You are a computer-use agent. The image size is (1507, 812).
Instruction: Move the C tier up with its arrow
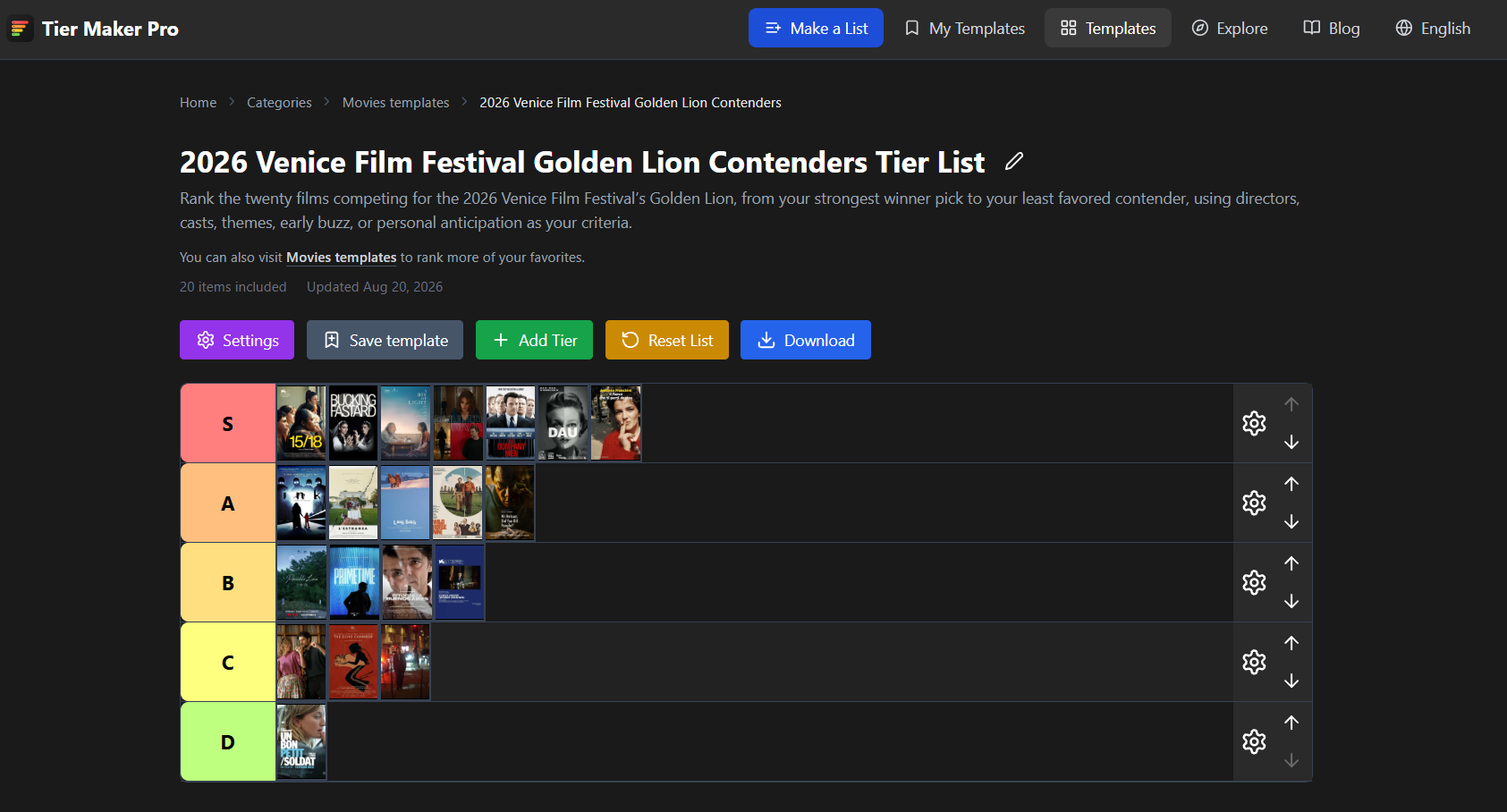click(x=1291, y=643)
